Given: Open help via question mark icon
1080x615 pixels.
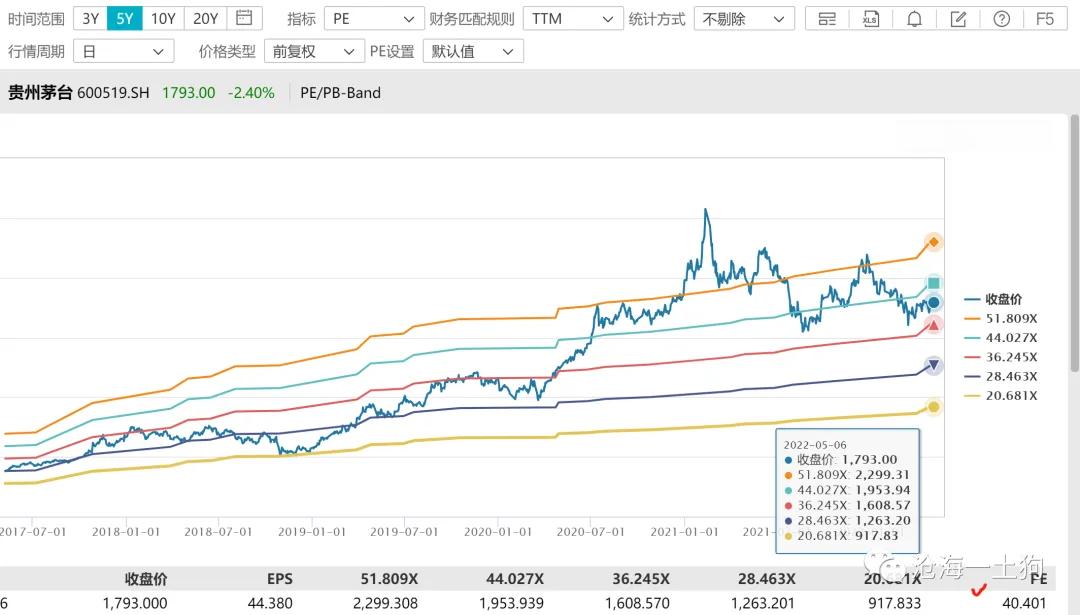Looking at the screenshot, I should (1002, 19).
